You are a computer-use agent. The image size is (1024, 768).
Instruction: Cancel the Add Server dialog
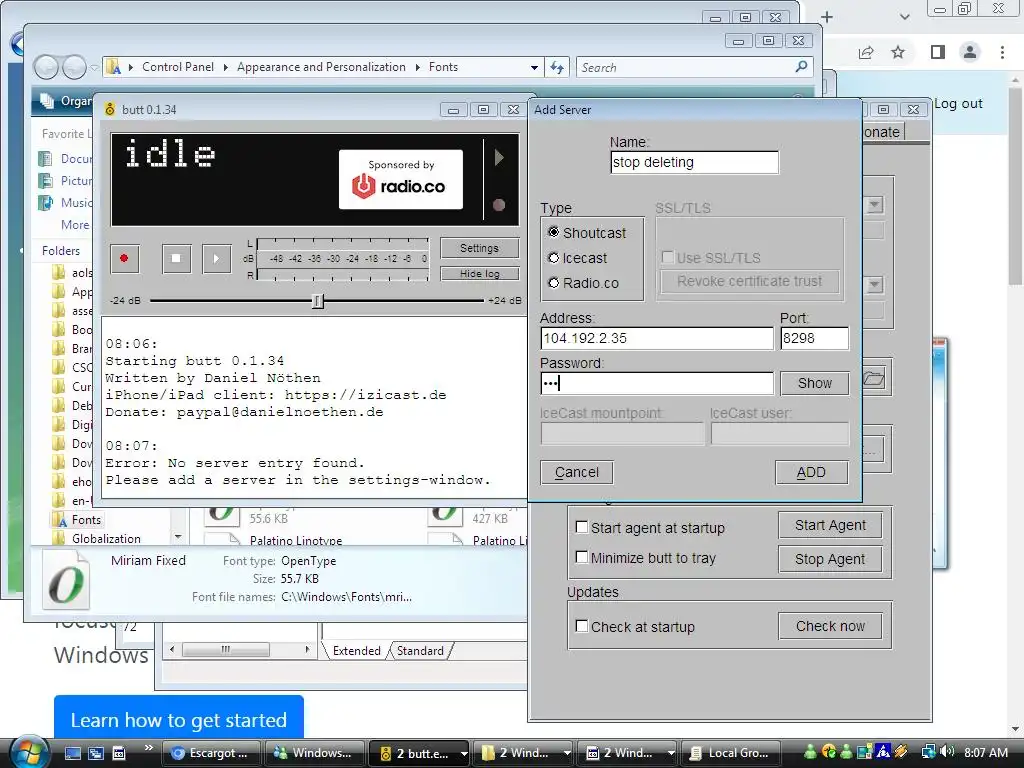577,472
